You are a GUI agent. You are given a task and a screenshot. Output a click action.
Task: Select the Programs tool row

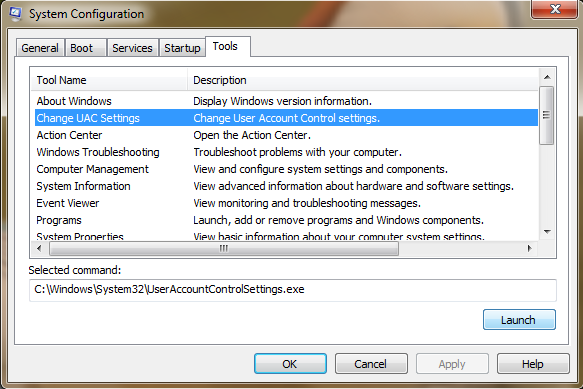286,220
